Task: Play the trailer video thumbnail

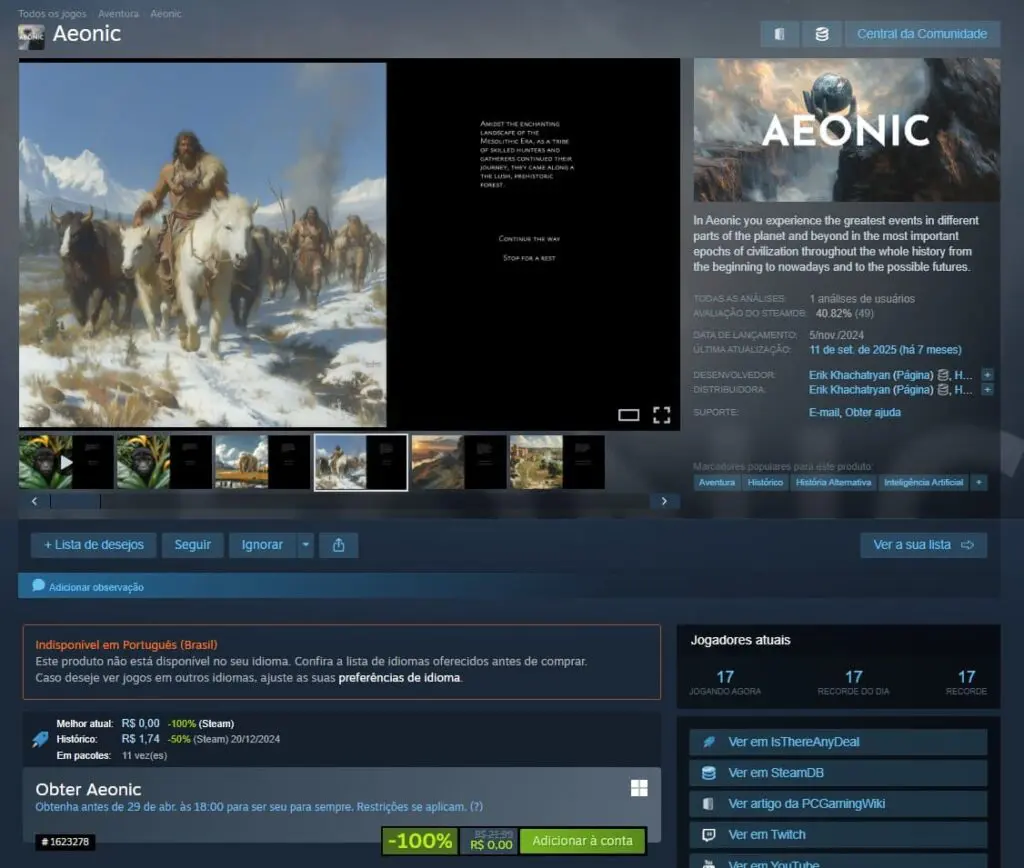Action: pos(65,462)
